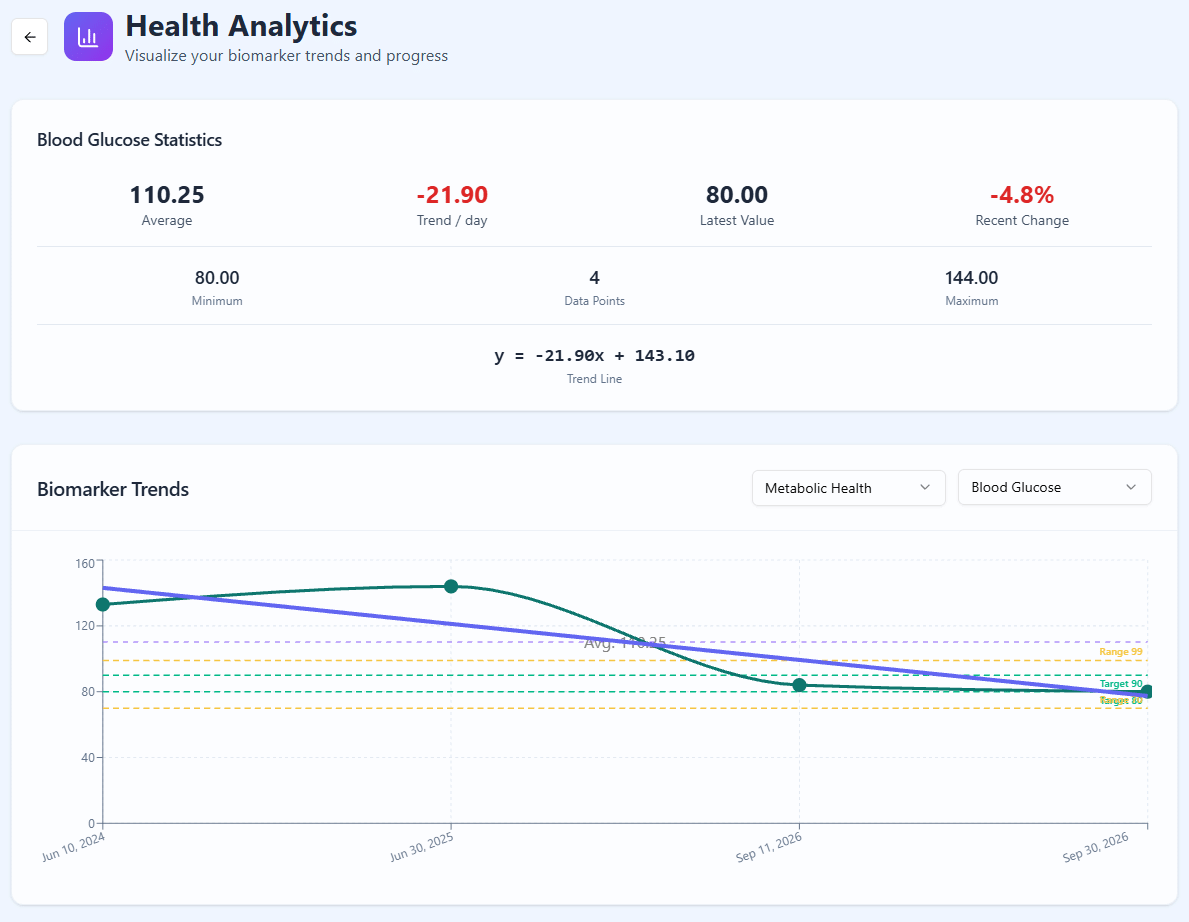Click the 110.25 average value
1189x922 pixels.
point(167,195)
